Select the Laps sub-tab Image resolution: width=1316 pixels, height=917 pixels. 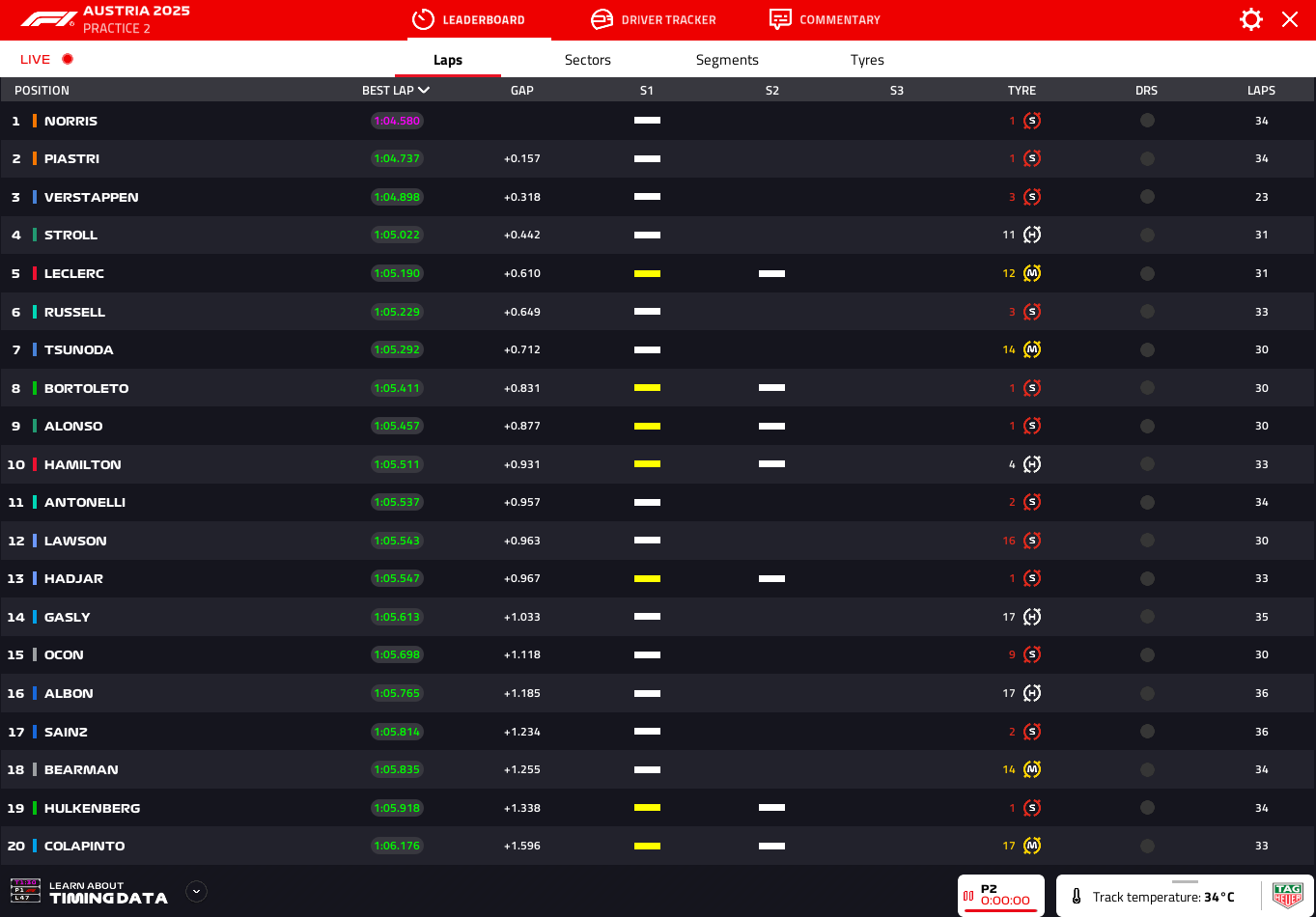coord(448,60)
